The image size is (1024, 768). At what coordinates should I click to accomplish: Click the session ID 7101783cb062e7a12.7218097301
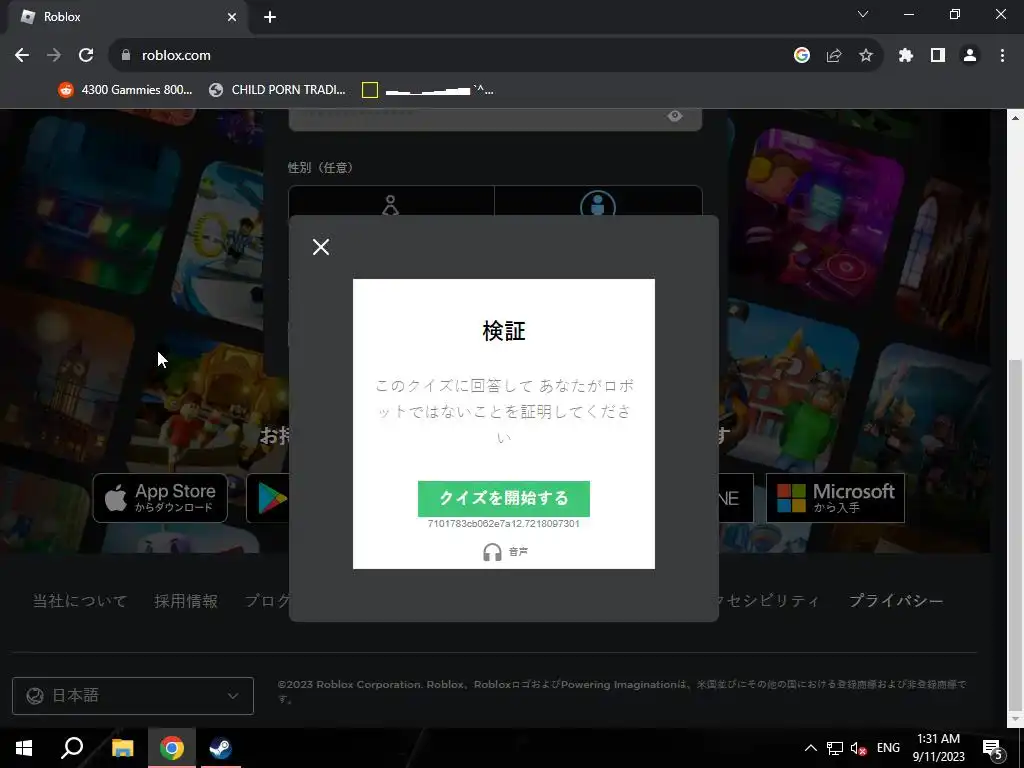point(504,524)
